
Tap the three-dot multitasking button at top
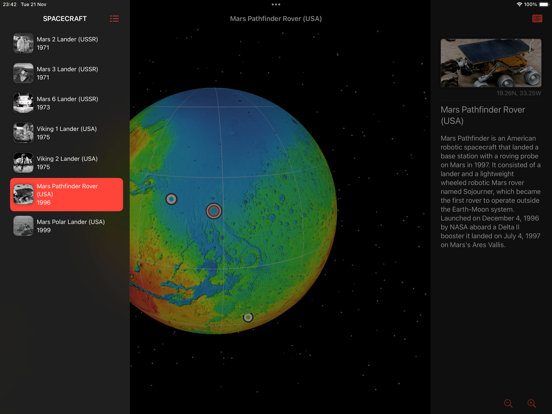coord(276,5)
